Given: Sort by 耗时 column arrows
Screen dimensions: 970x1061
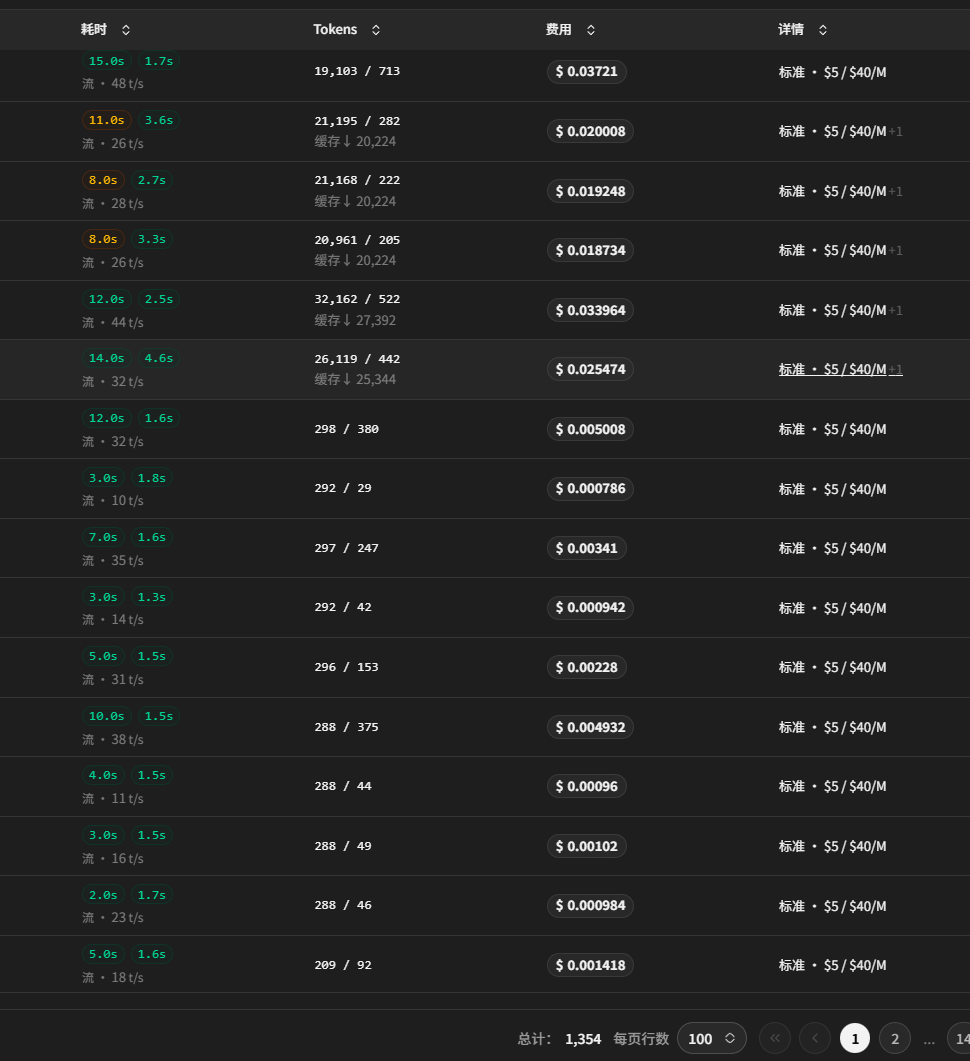Looking at the screenshot, I should (x=126, y=30).
